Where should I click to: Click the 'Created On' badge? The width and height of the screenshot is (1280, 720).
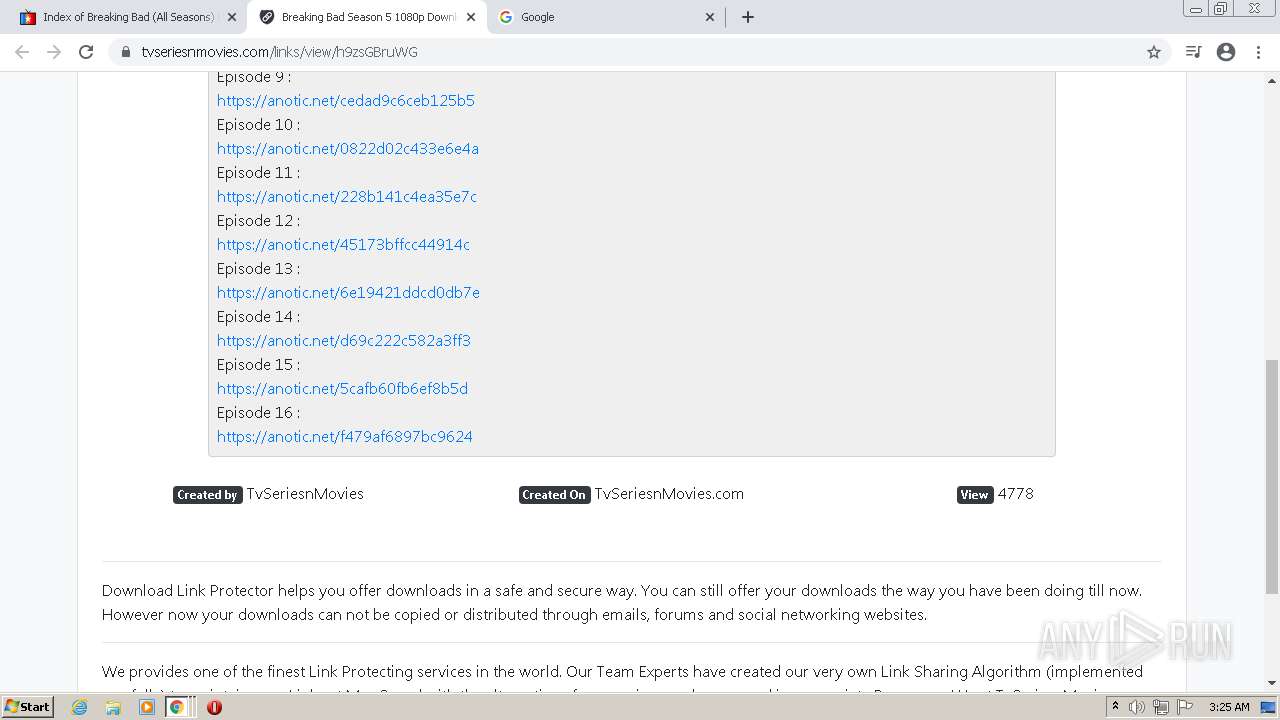coord(554,495)
